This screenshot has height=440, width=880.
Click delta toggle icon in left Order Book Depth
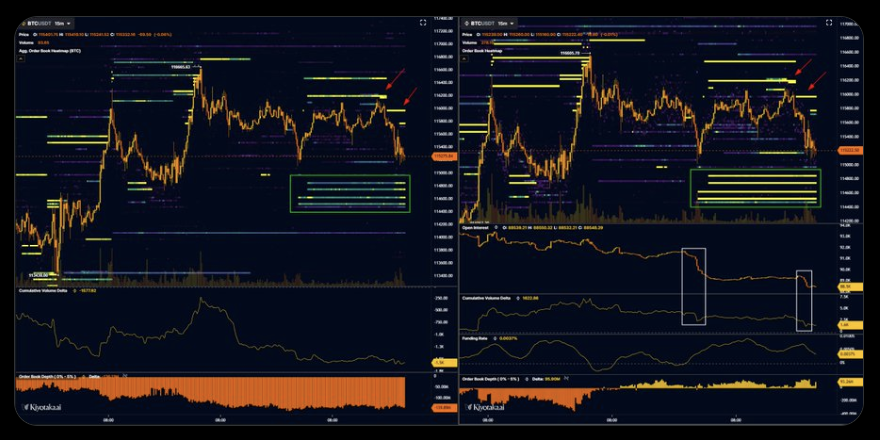[x=126, y=377]
